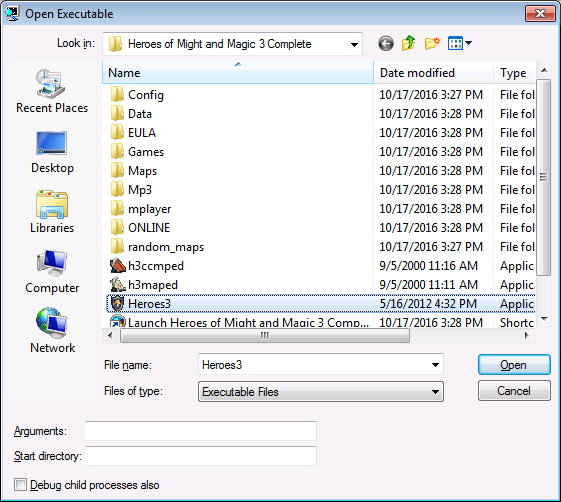Create a new folder

432,44
